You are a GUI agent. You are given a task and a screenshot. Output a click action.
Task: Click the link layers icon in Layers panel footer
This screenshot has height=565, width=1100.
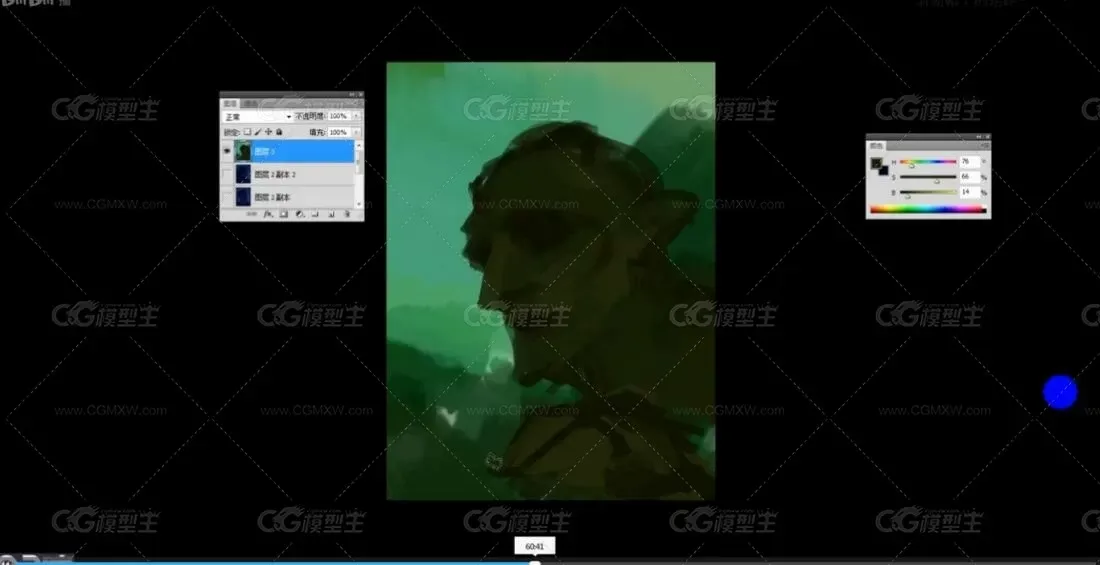pos(251,214)
